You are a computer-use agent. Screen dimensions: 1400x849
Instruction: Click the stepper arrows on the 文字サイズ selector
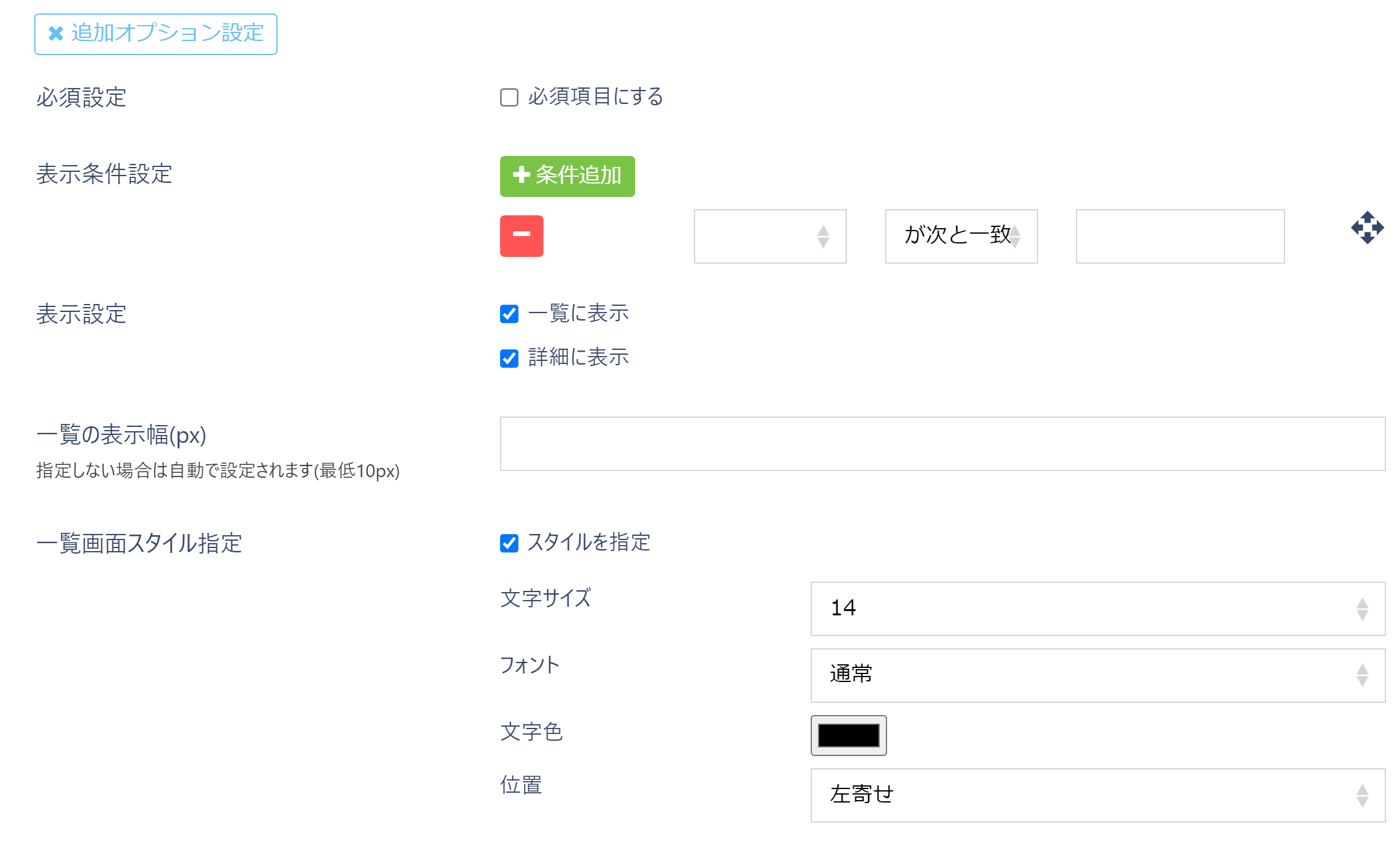1363,609
